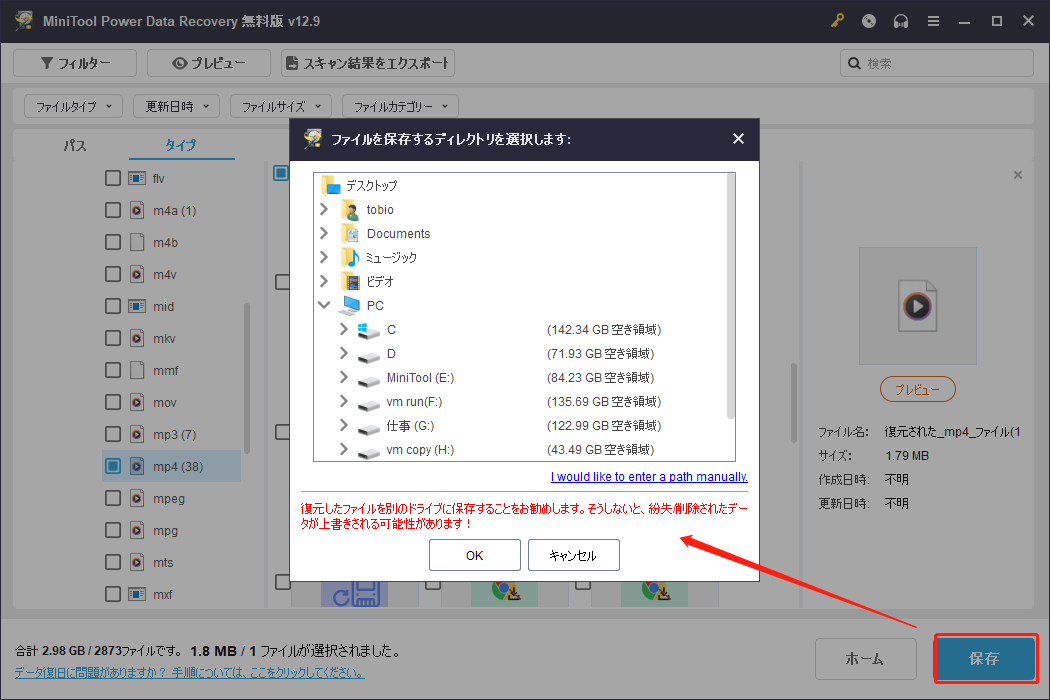1050x700 pixels.
Task: Click the flv file type icon
Action: [x=137, y=178]
